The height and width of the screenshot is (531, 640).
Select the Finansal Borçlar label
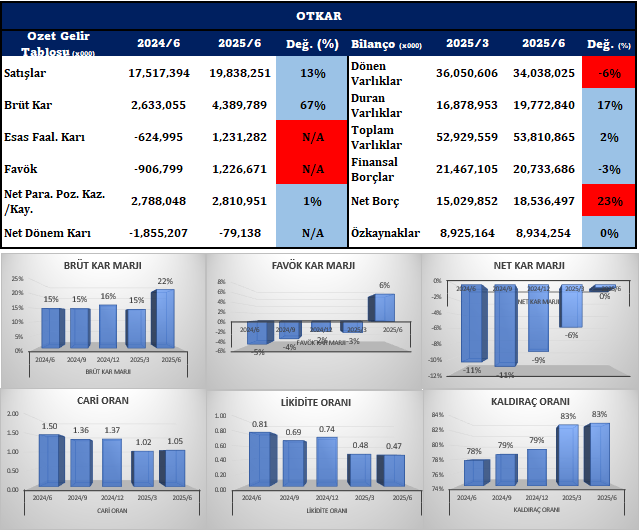(x=374, y=169)
